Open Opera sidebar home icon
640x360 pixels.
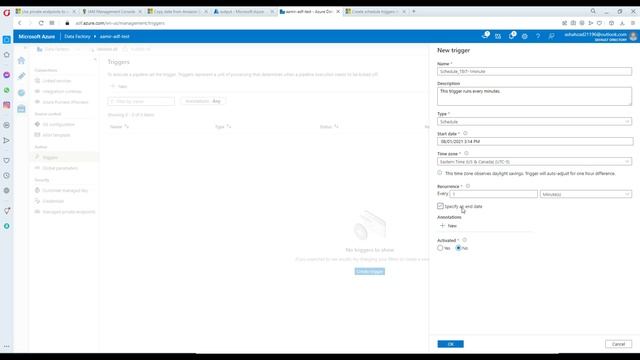7,55
